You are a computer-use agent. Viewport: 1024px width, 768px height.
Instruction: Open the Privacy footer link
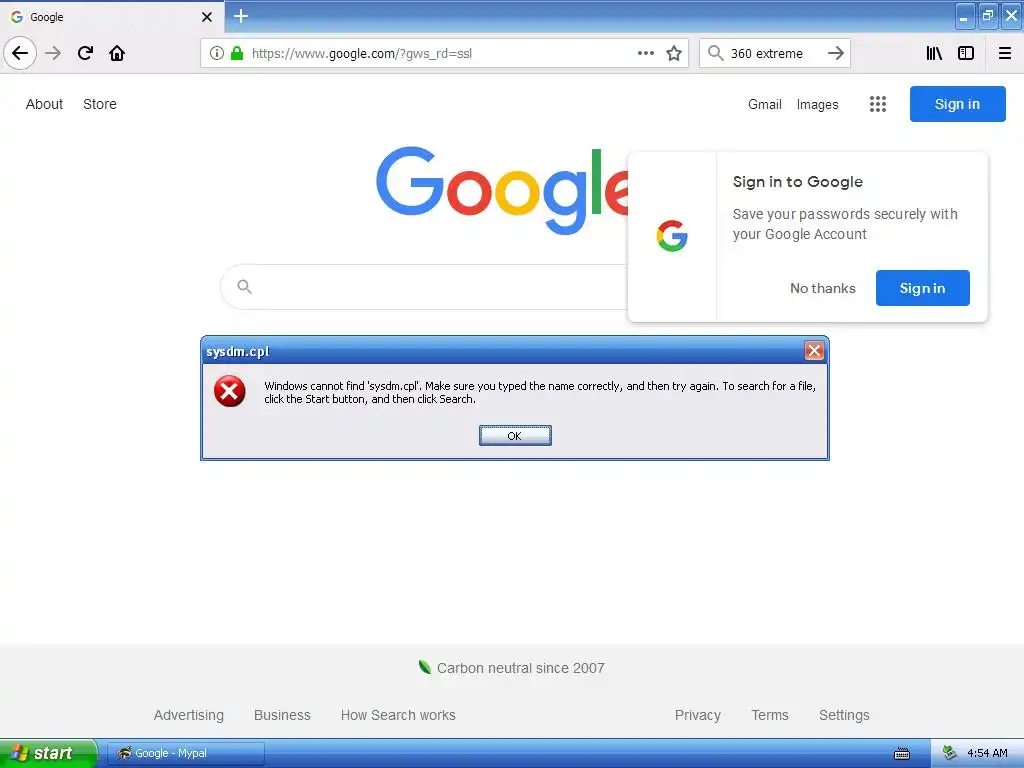tap(697, 715)
